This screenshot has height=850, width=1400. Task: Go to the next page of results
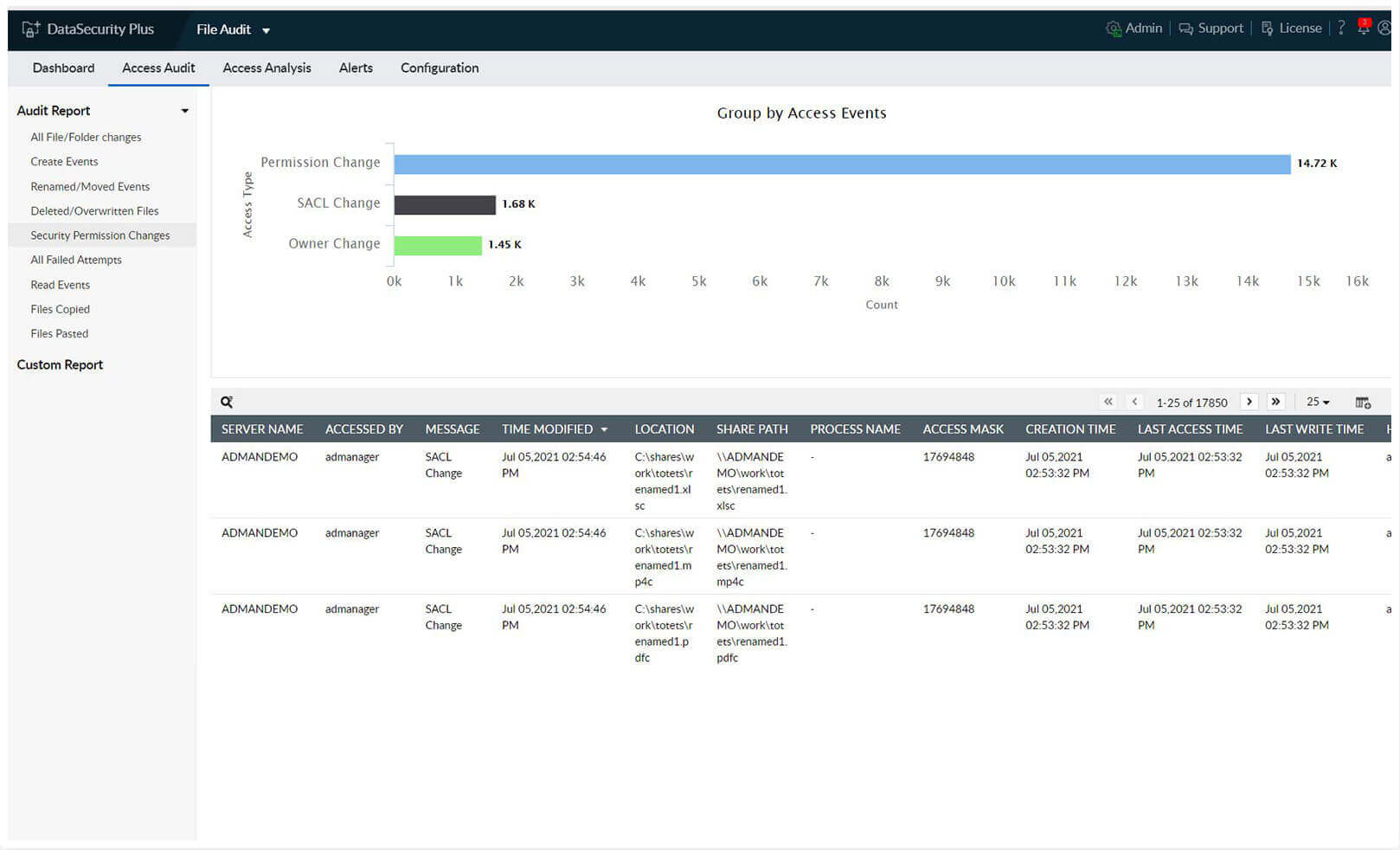pyautogui.click(x=1249, y=402)
